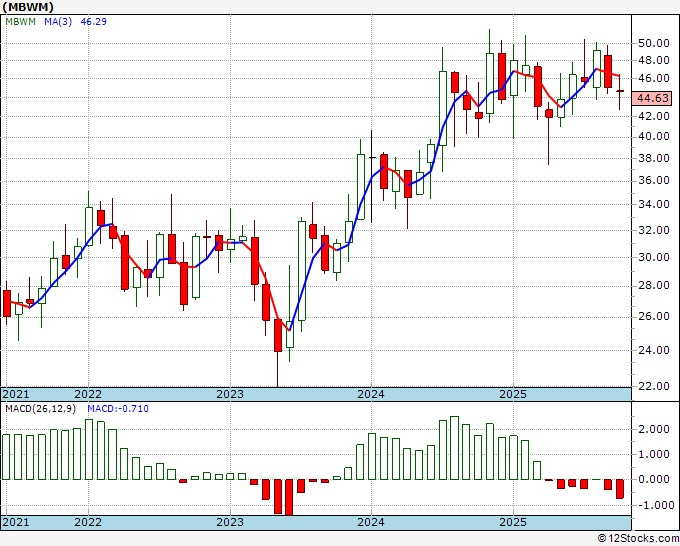680x546 pixels.
Task: Select 2025 on the price chart timeline
Action: [512, 394]
